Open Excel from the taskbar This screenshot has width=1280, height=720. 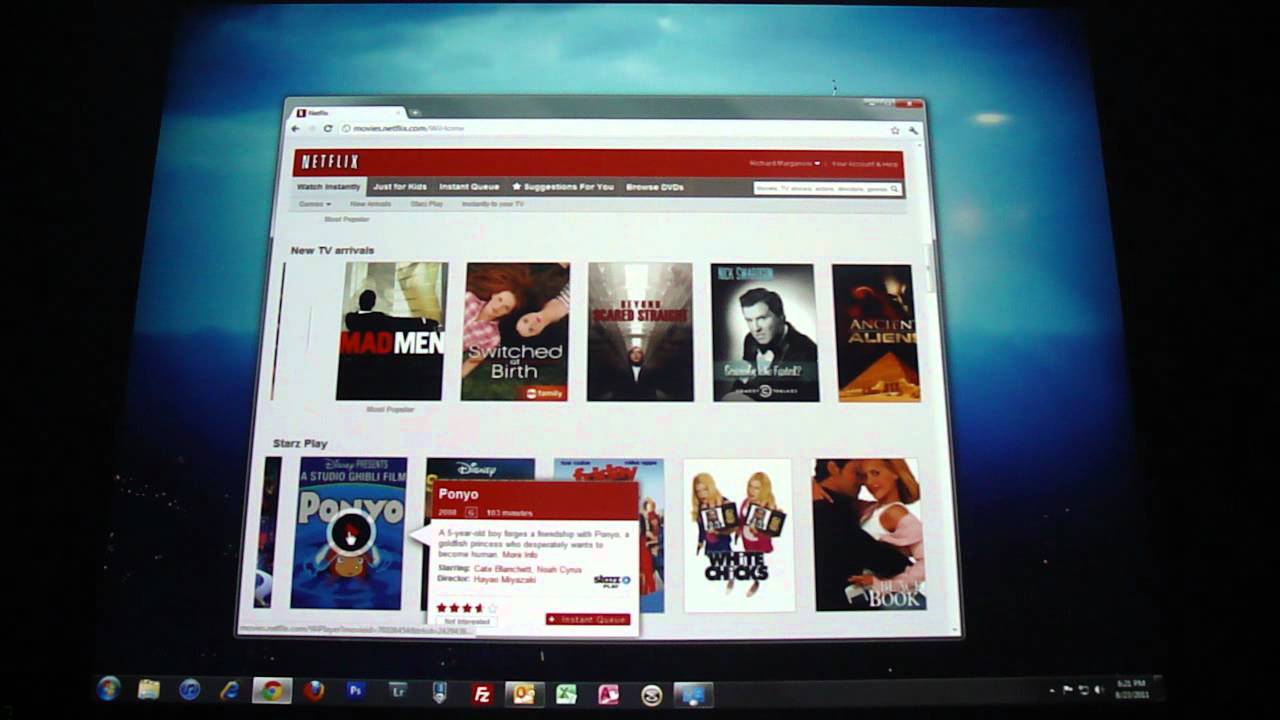(x=566, y=694)
